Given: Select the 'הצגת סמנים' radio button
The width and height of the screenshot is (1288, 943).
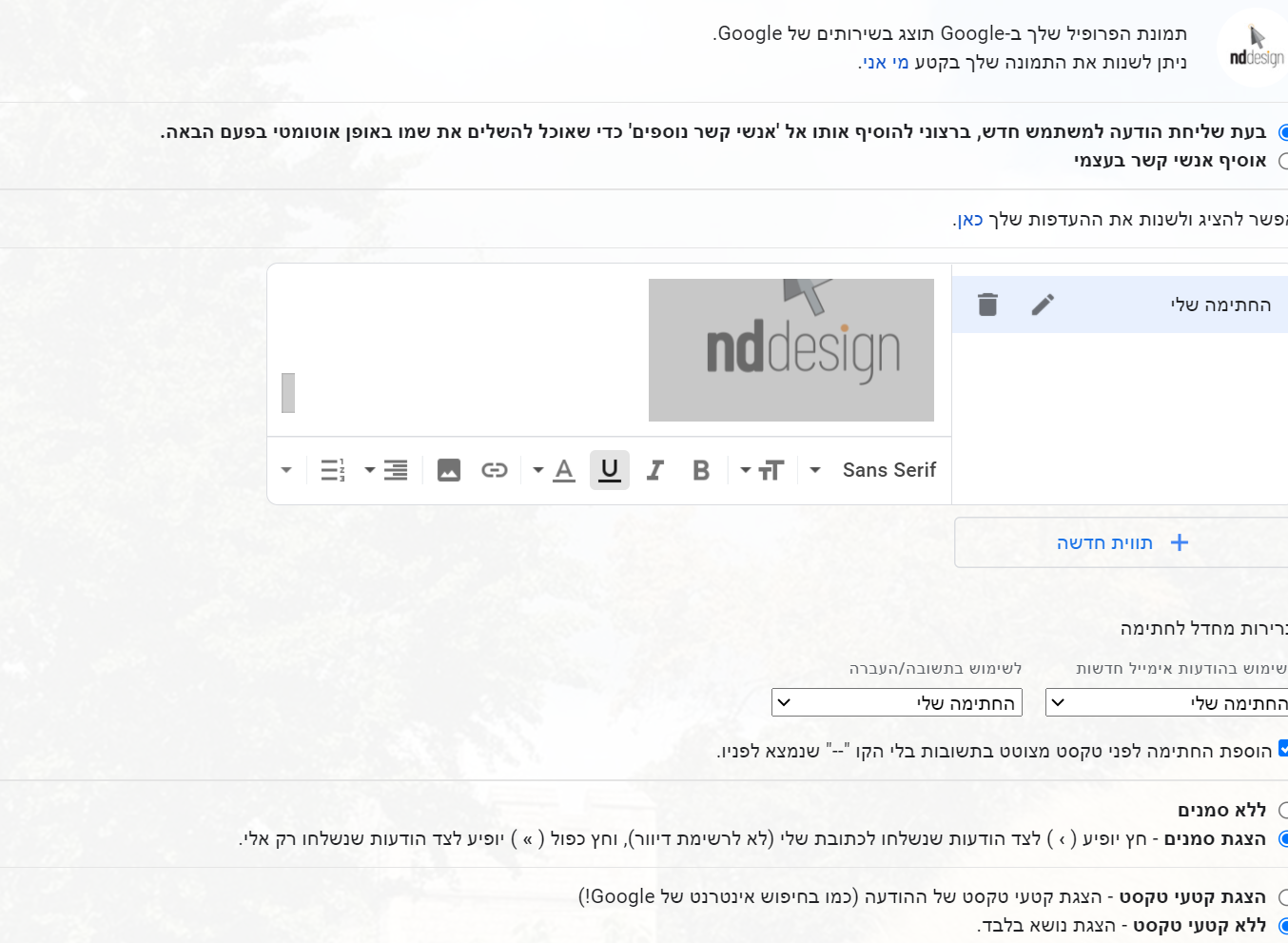Looking at the screenshot, I should pos(1282,838).
